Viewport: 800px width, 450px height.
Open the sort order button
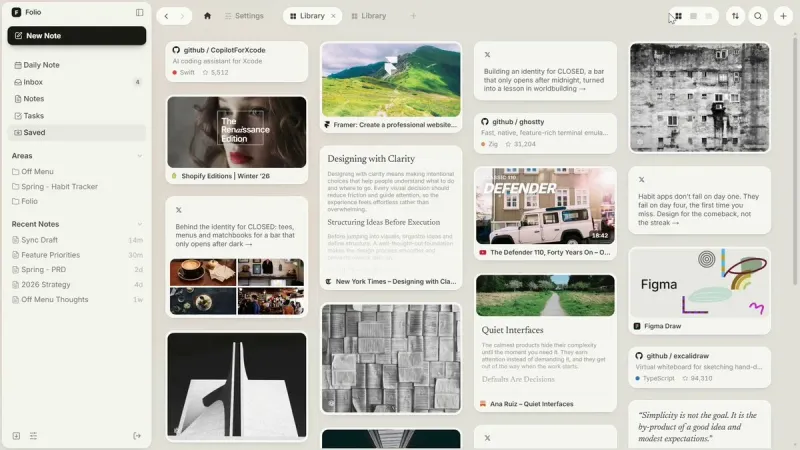coord(735,16)
